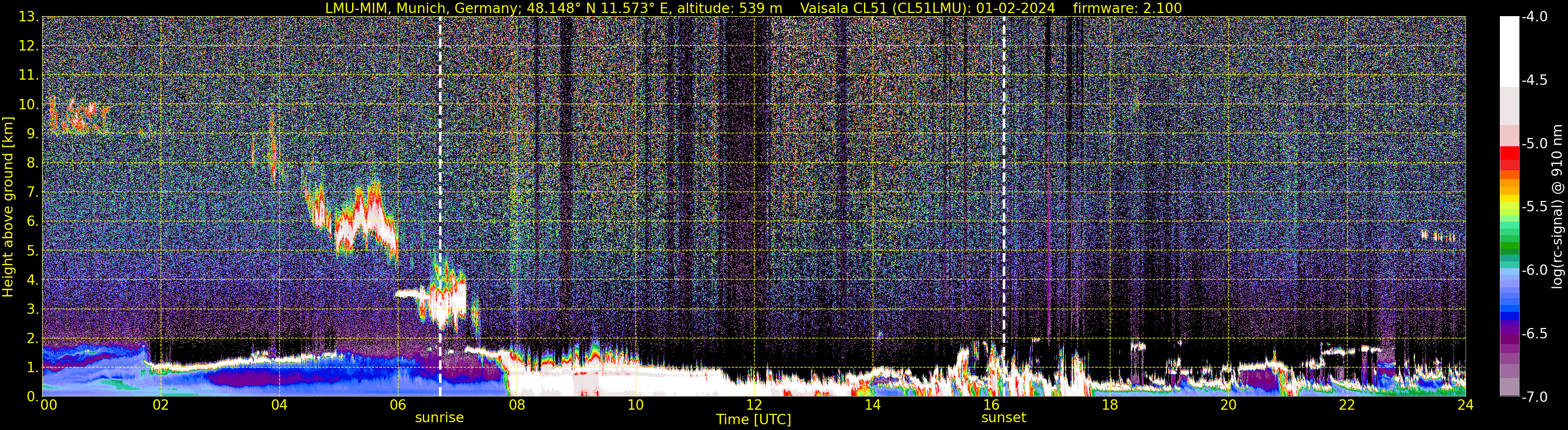The width and height of the screenshot is (1568, 430).
Task: Click the y-axis tick label '4.'
Action: pos(33,280)
